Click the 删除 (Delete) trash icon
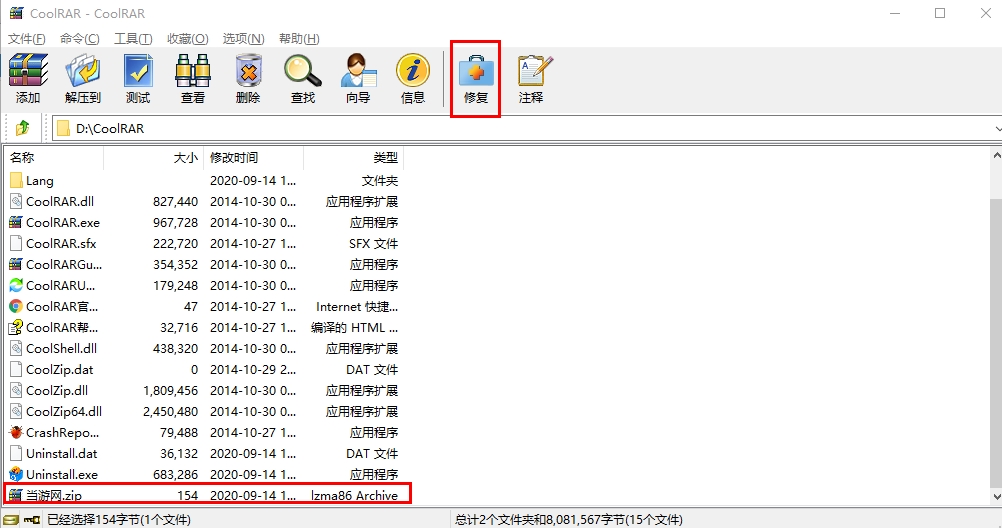 click(x=248, y=70)
